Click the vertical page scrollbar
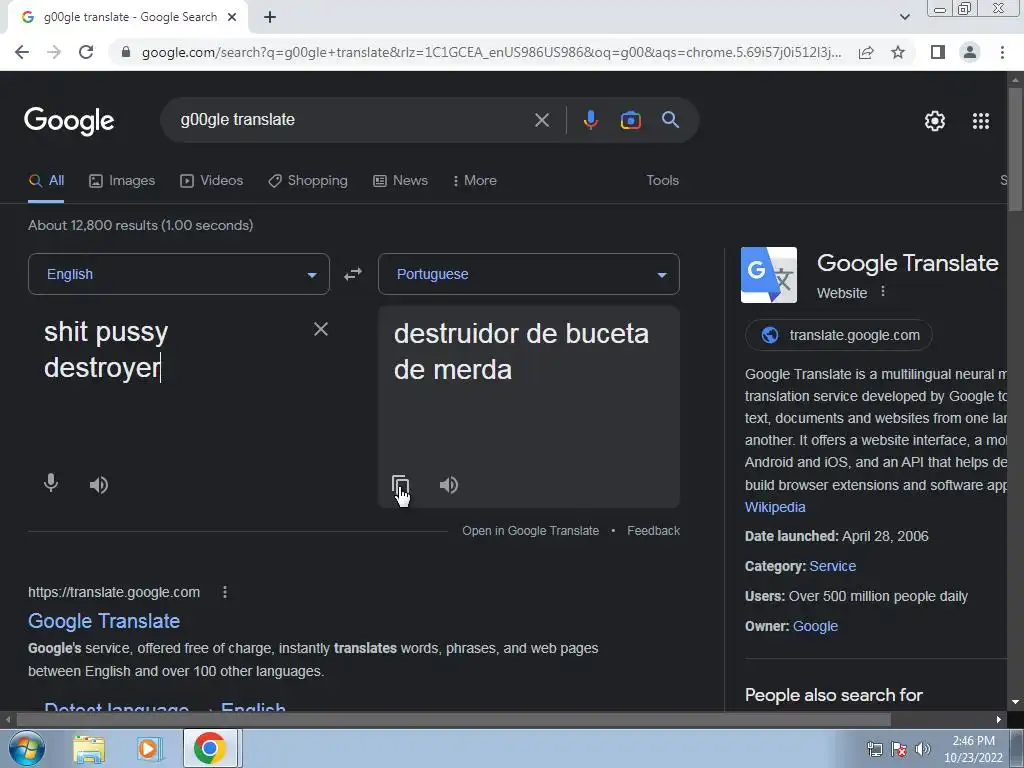 1015,148
